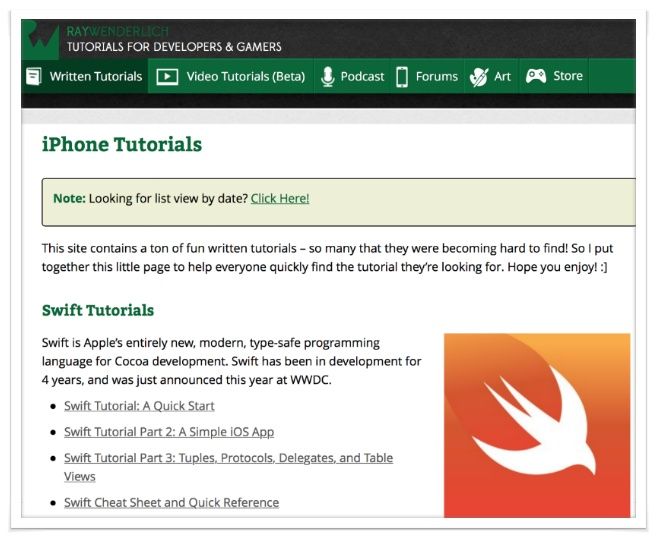Click the Store gamepad icon
The image size is (657, 538).
click(536, 76)
